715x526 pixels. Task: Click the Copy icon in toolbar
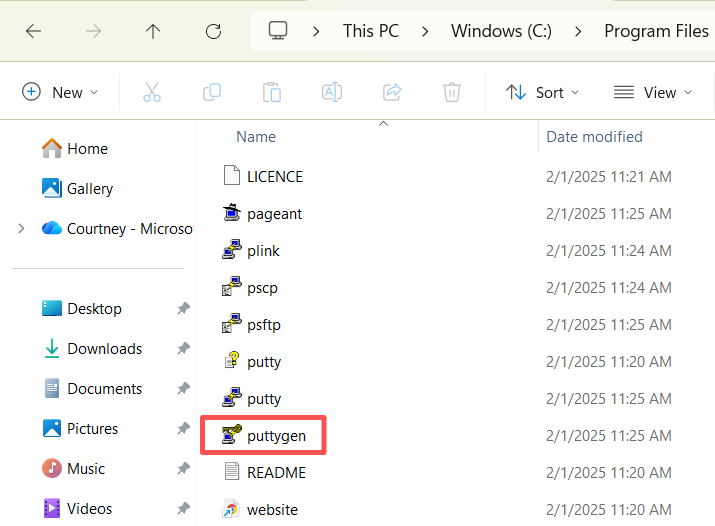pos(212,93)
